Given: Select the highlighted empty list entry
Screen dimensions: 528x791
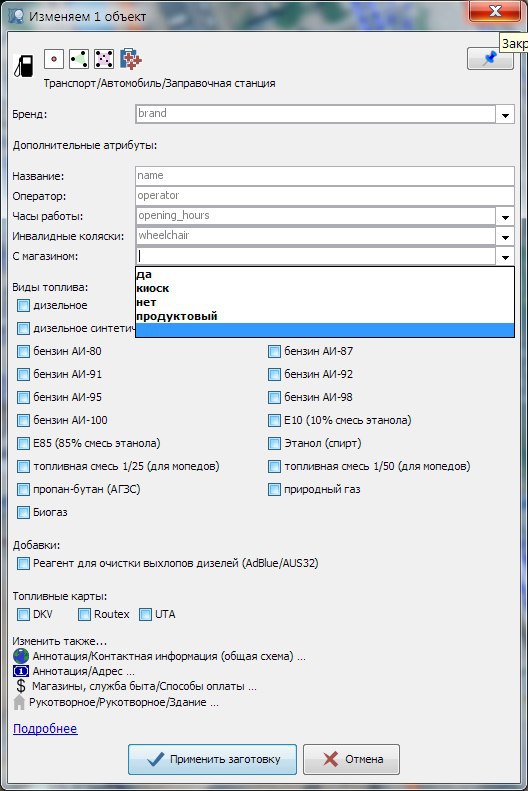Looking at the screenshot, I should click(325, 330).
